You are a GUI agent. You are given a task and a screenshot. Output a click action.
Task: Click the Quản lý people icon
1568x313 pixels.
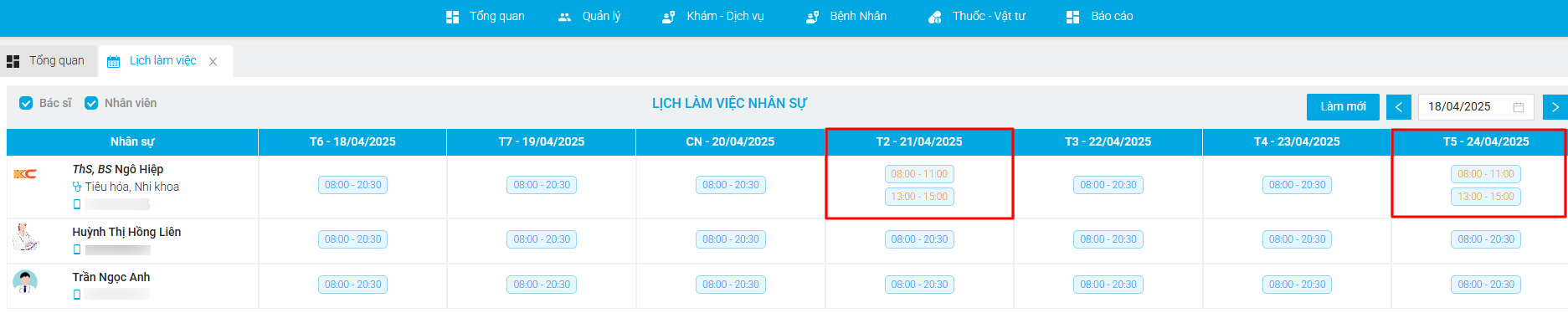[565, 17]
